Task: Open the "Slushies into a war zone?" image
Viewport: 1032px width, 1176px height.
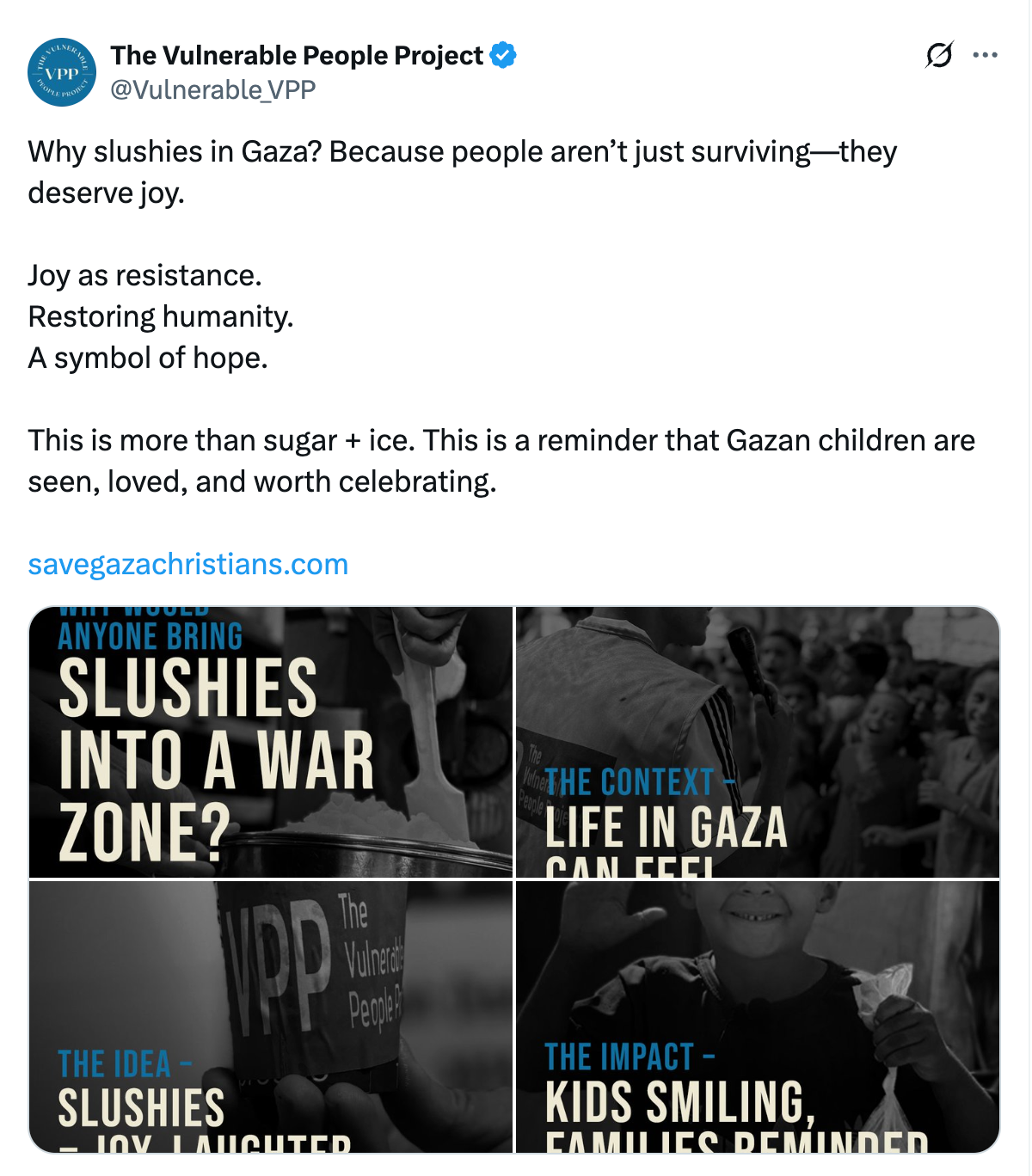Action: tap(271, 742)
